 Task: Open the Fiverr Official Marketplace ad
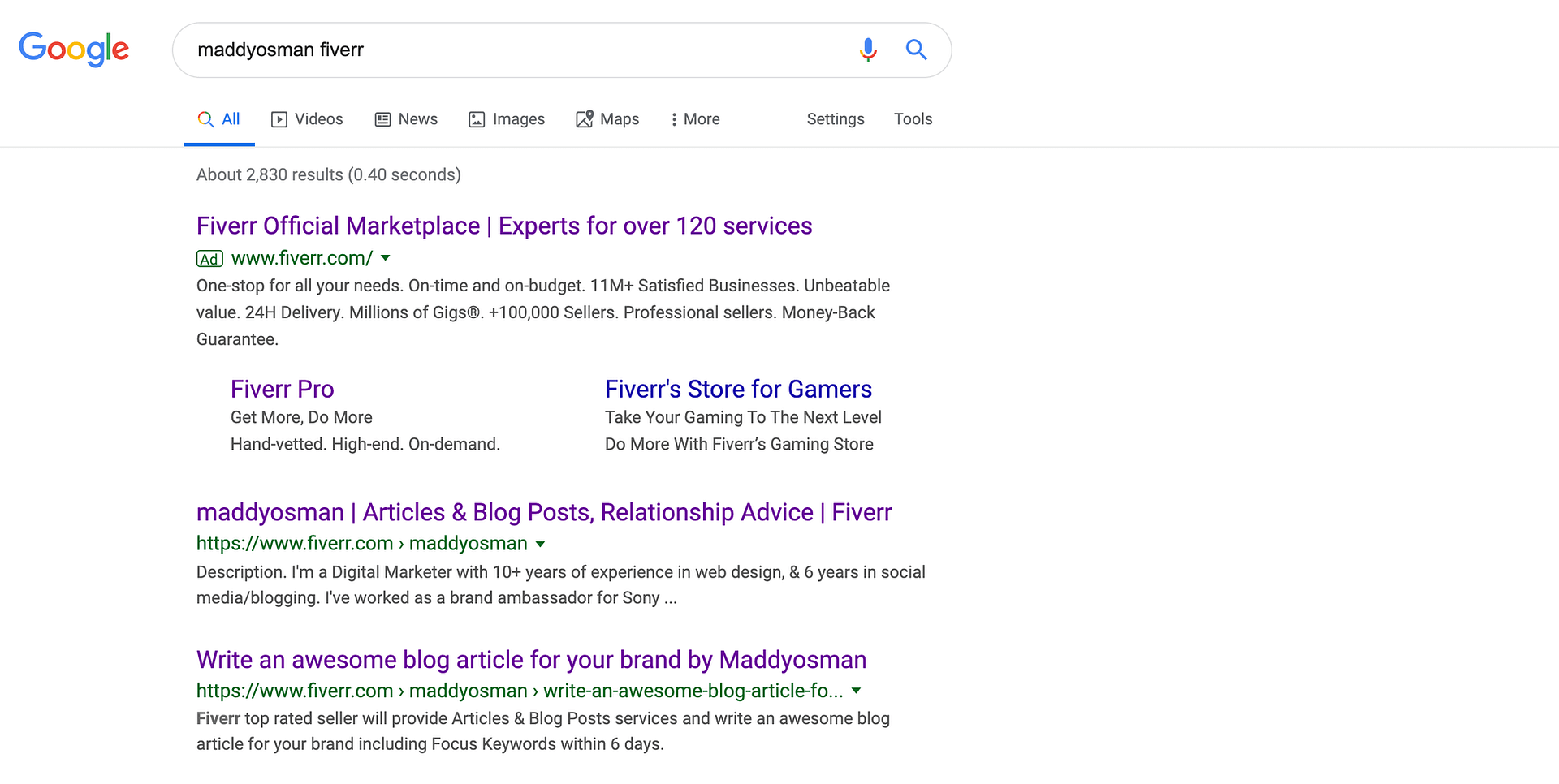click(x=504, y=226)
